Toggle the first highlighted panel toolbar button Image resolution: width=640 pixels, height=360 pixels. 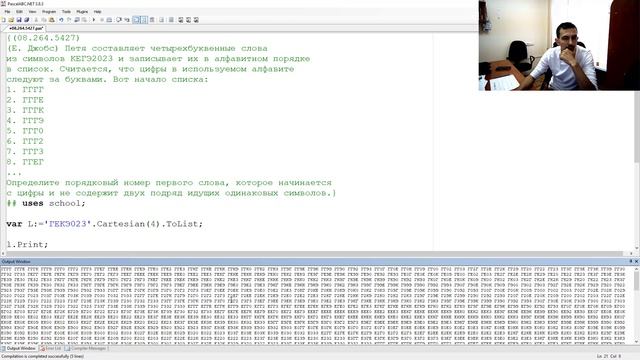point(136,20)
